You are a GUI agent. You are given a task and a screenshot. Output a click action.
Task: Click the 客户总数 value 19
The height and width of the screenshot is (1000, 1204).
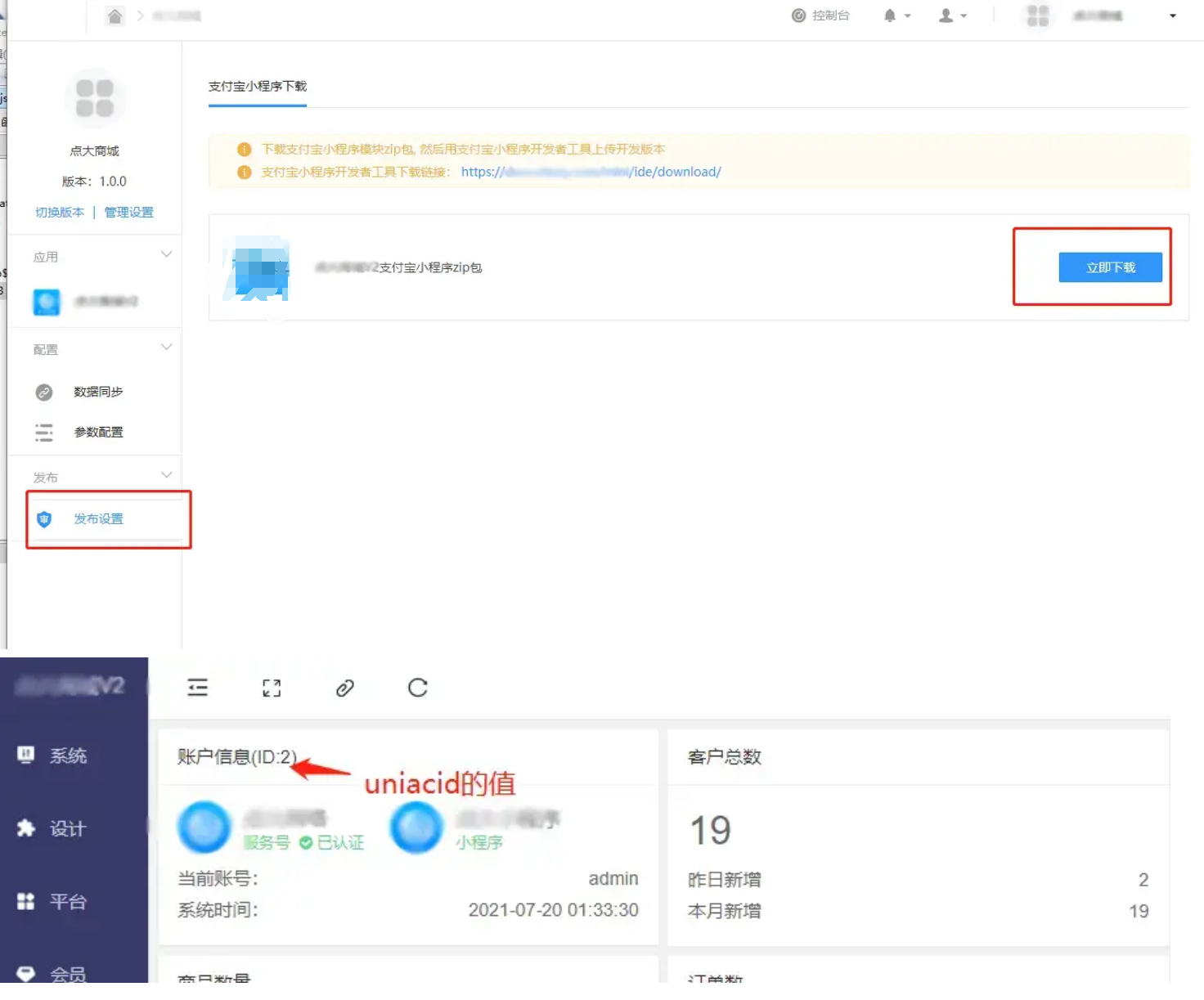[x=710, y=831]
